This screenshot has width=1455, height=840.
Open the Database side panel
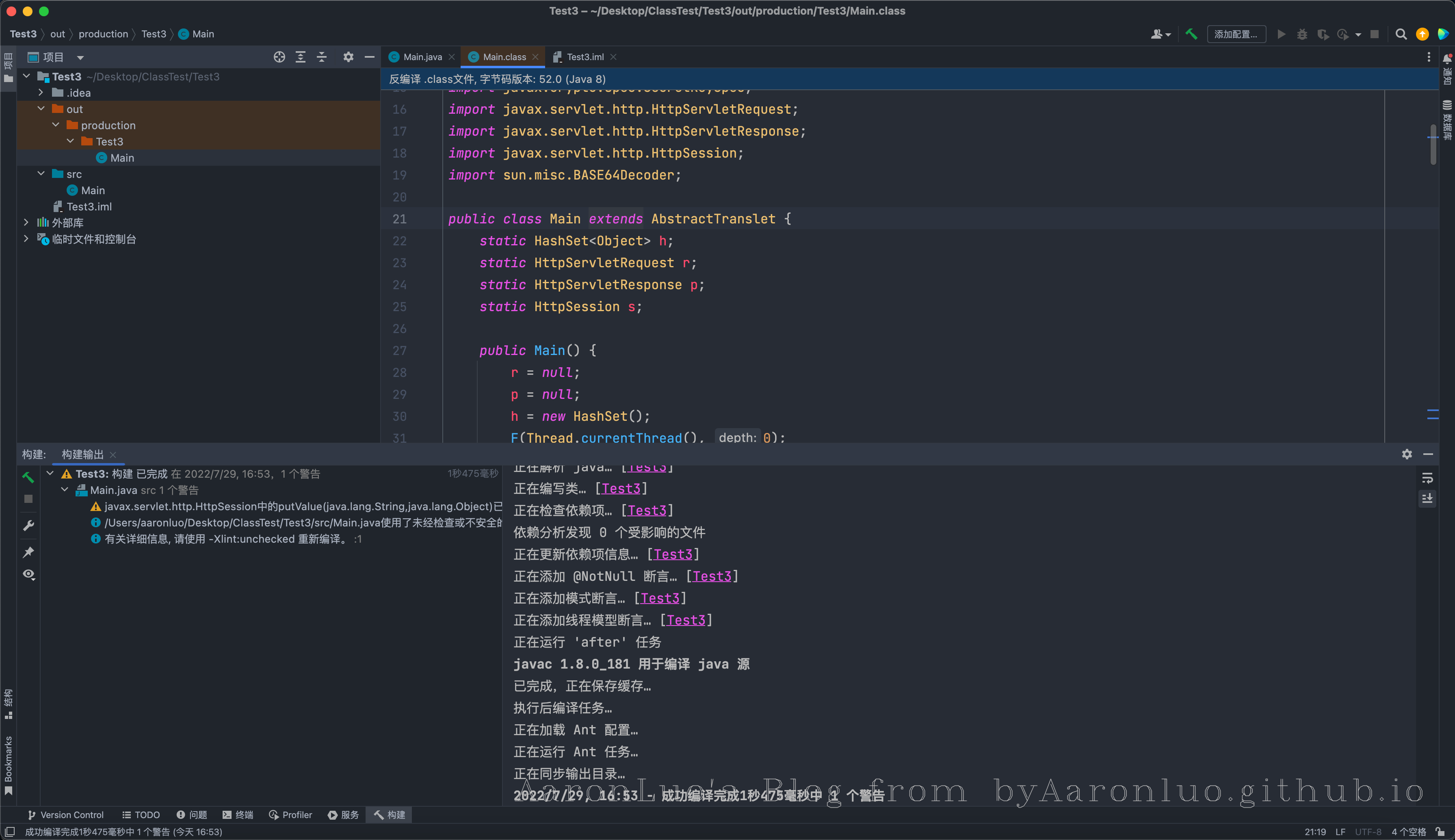[x=1447, y=120]
